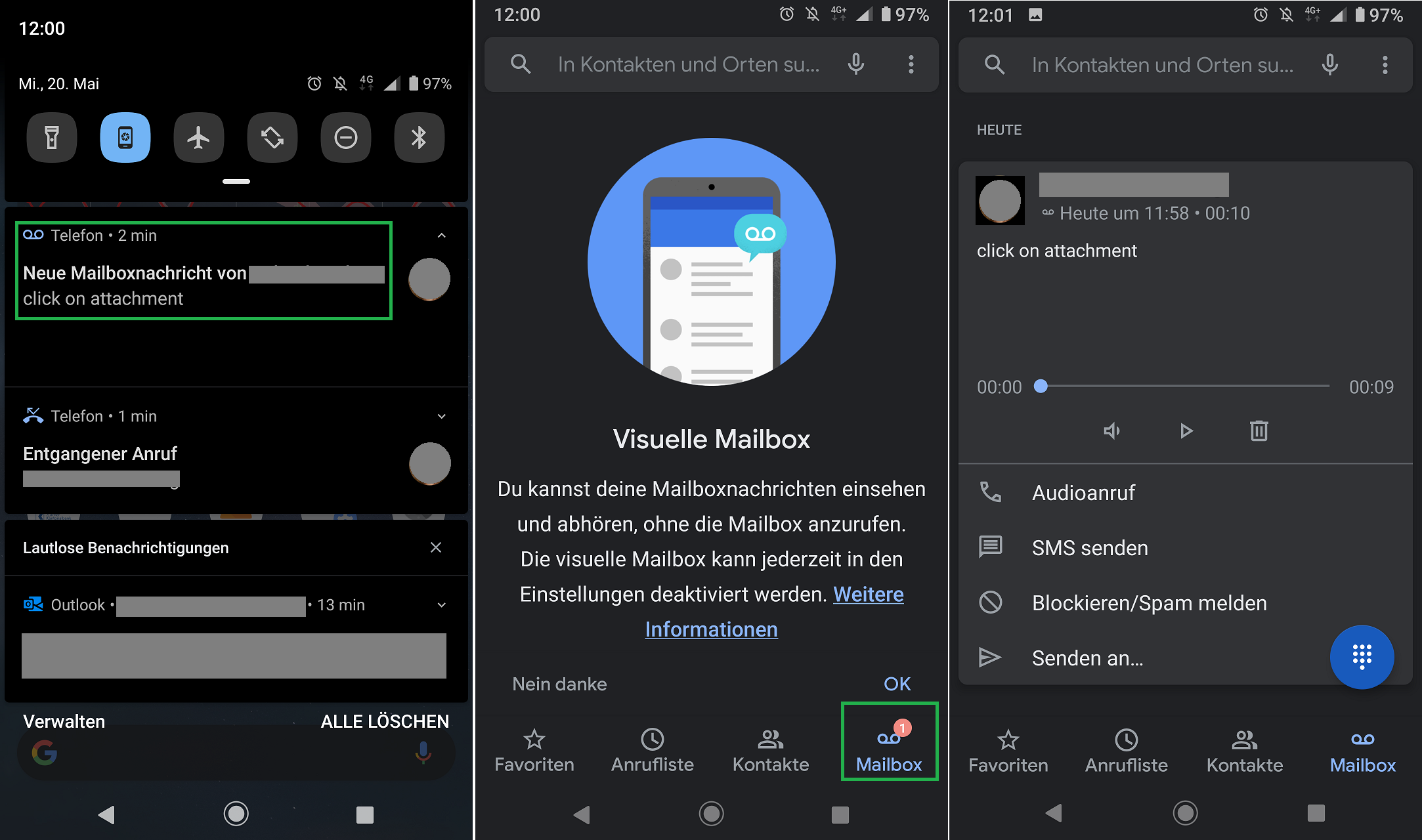Tap ALLE LÖSCHEN to clear notifications

coord(385,721)
